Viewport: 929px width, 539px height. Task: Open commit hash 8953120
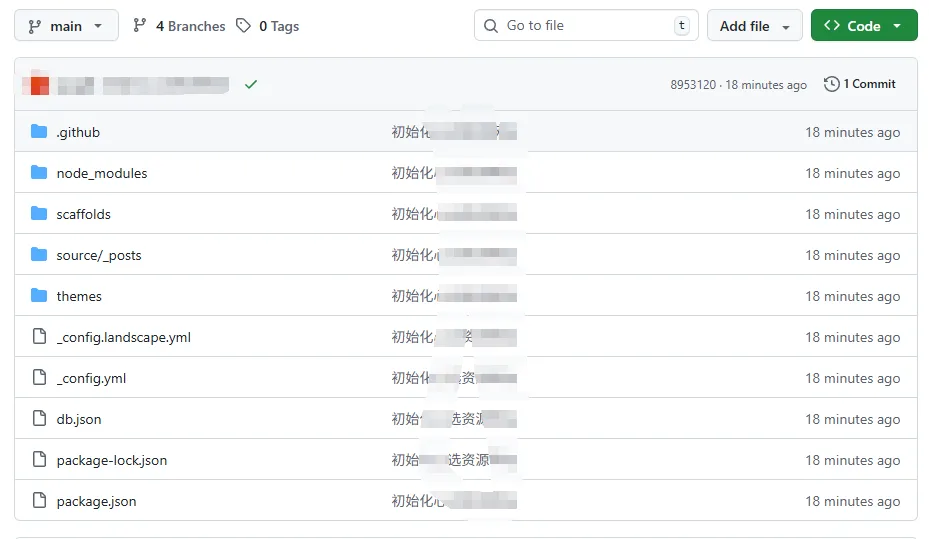(x=693, y=85)
